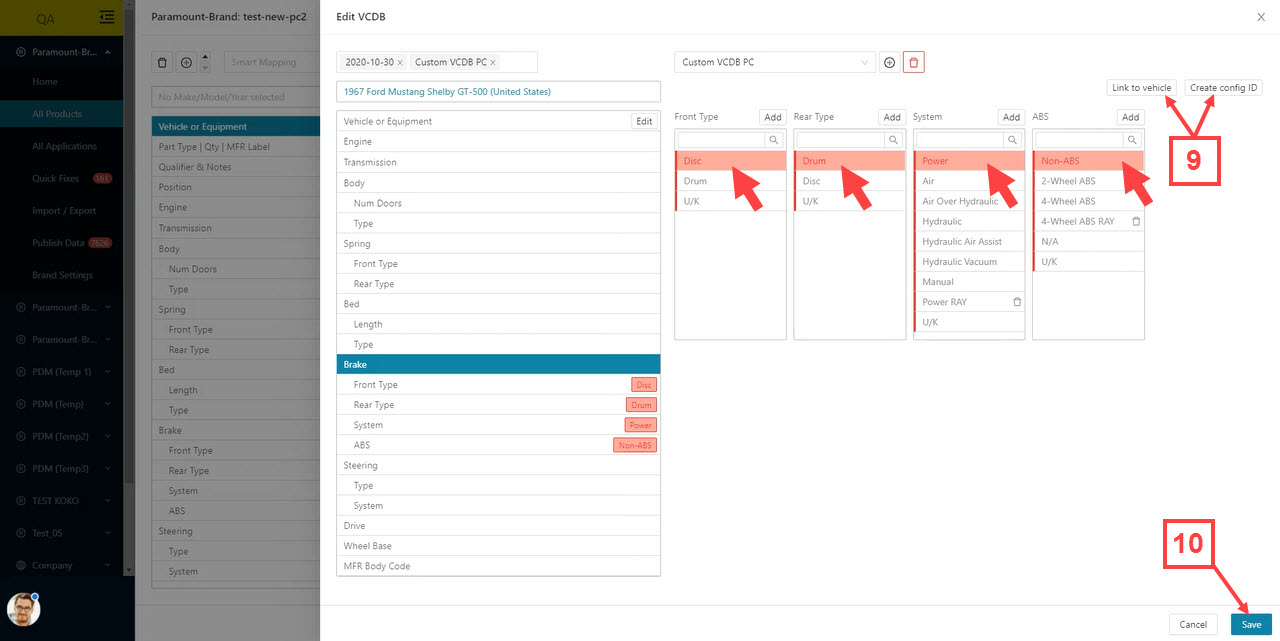
Task: Click the add circle icon beside Custom VCDB PC dropdown
Action: [889, 62]
